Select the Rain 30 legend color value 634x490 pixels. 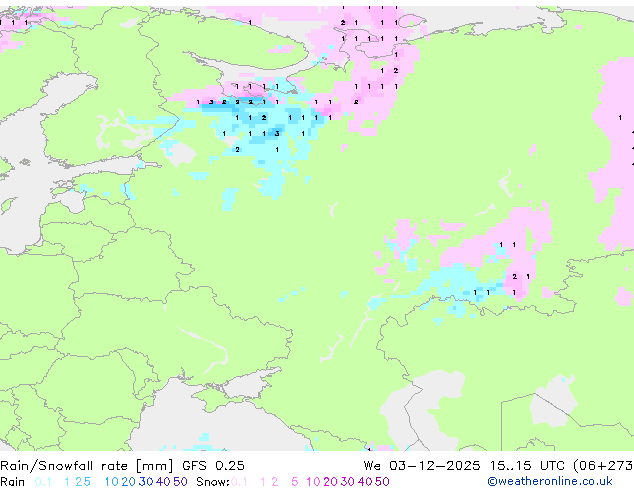click(146, 482)
